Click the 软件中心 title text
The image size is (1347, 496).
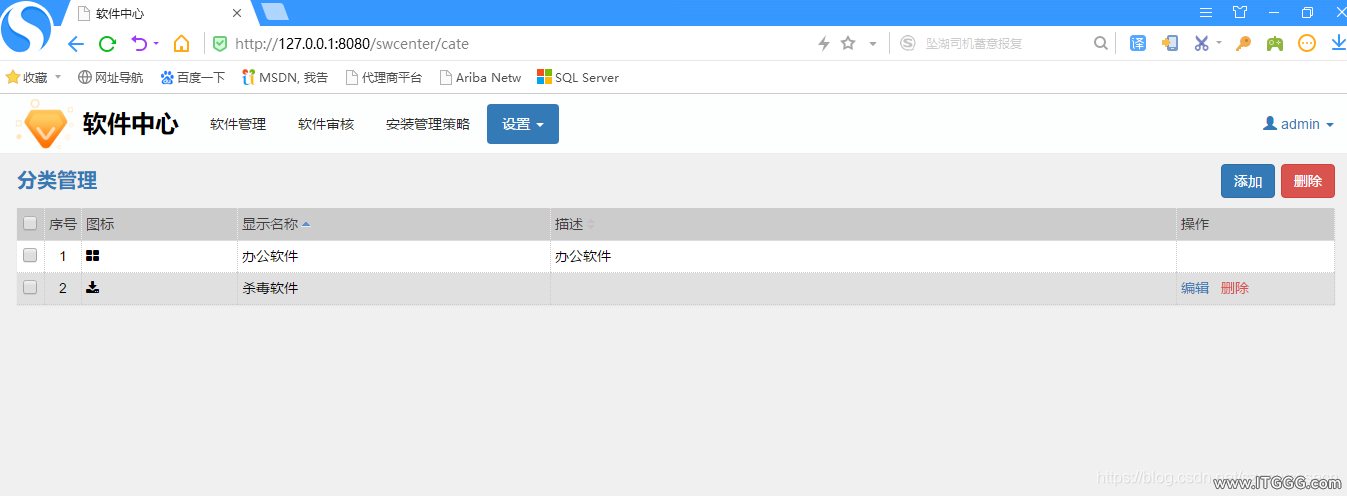pyautogui.click(x=130, y=124)
